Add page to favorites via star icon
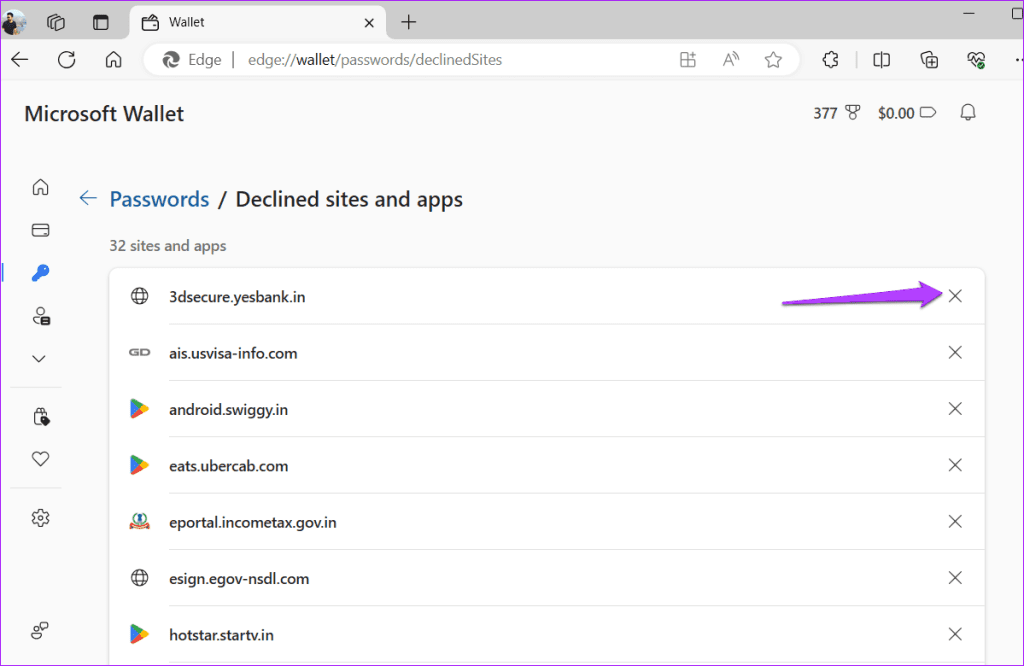Image resolution: width=1024 pixels, height=666 pixels. (x=772, y=59)
